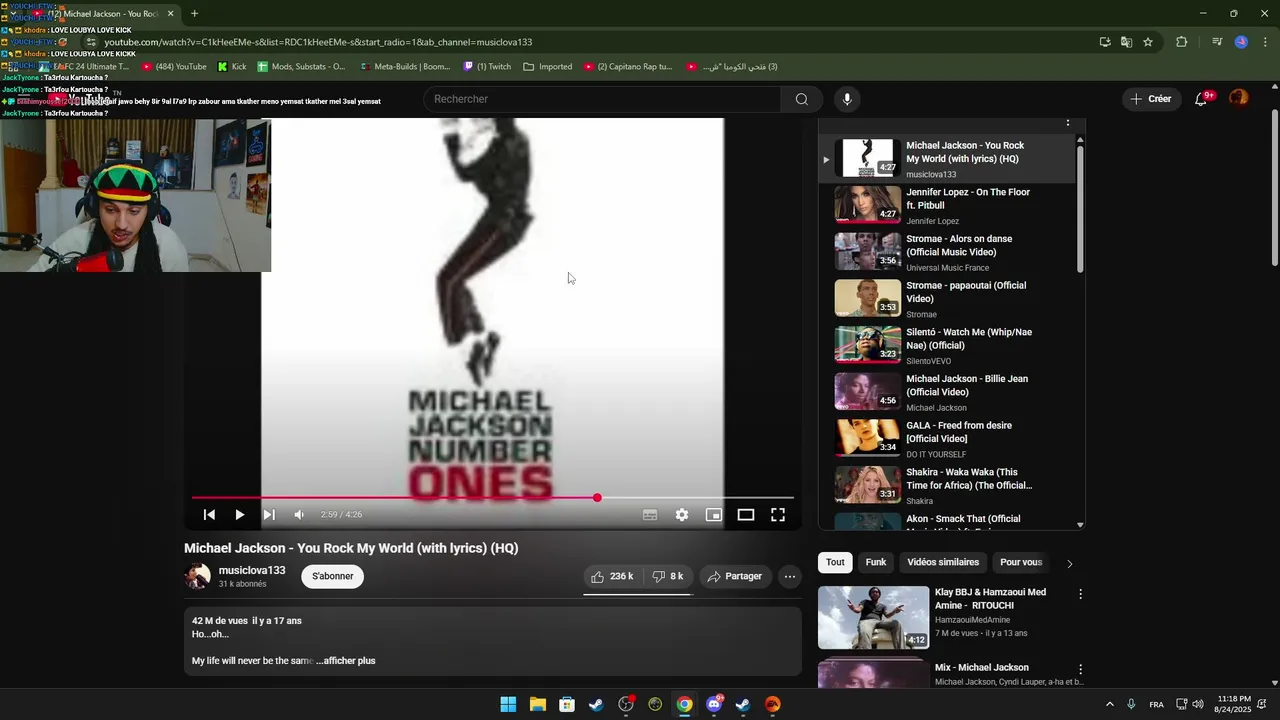Open the Créer create menu
Image resolution: width=1280 pixels, height=720 pixels.
click(x=1150, y=99)
